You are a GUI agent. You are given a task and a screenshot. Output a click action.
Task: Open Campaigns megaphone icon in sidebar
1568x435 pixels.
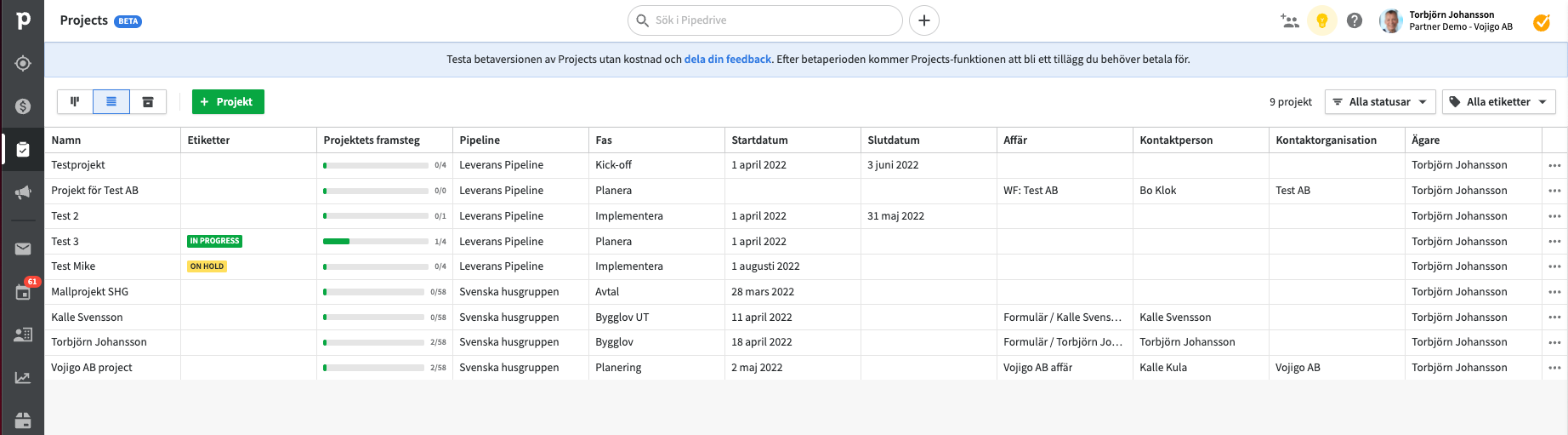coord(23,192)
